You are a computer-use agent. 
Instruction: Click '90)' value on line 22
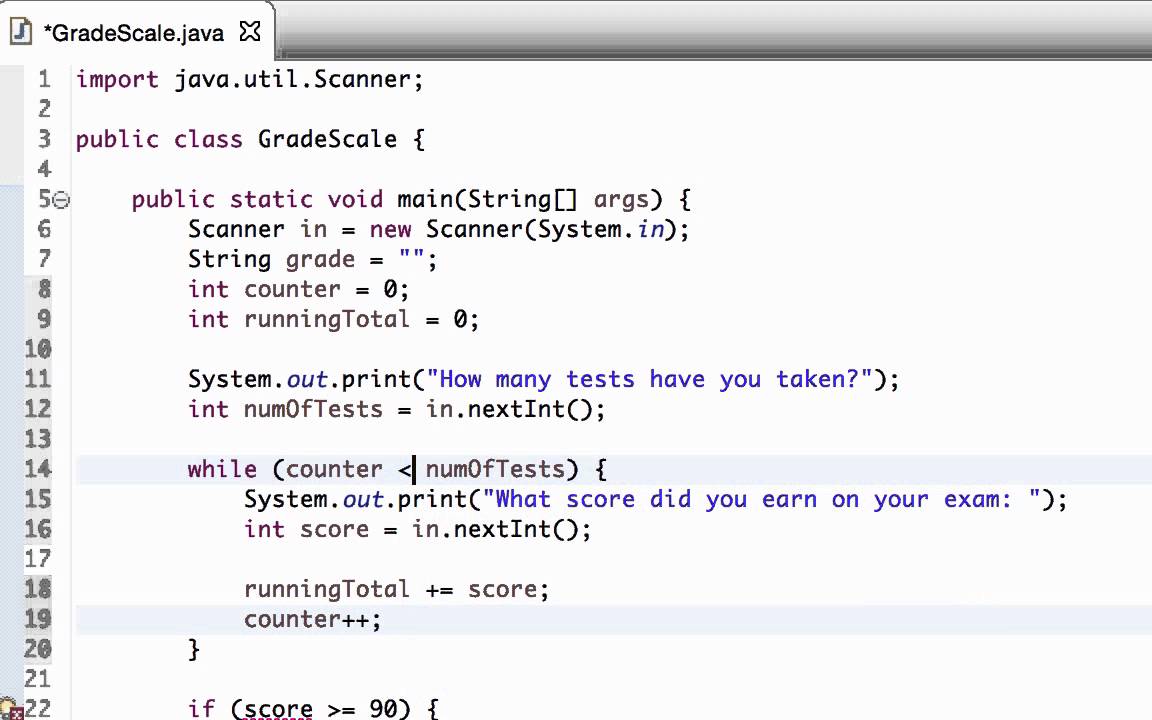pyautogui.click(x=389, y=709)
